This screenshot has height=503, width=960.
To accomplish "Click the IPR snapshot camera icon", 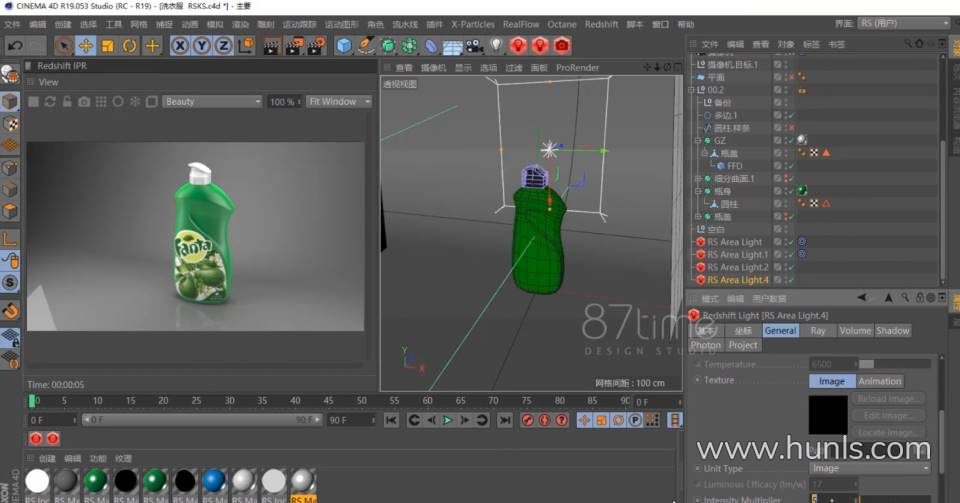I will [x=84, y=102].
